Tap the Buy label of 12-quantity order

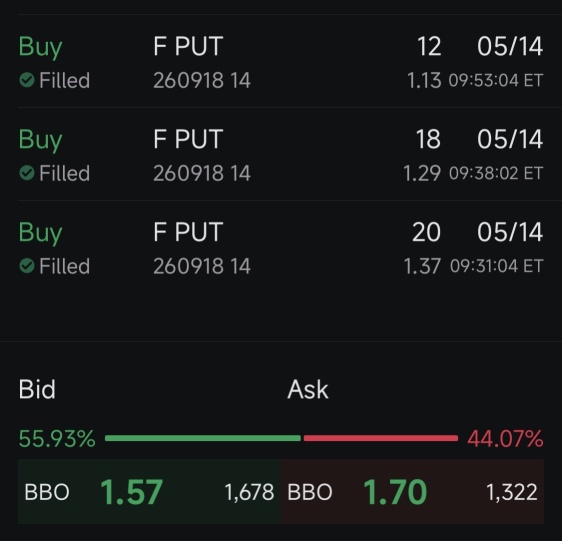pyautogui.click(x=41, y=47)
